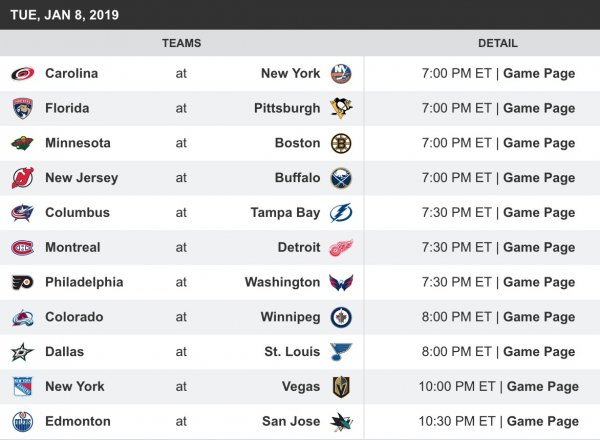Click the Winnipeg Jets logo
600x440 pixels.
341,317
